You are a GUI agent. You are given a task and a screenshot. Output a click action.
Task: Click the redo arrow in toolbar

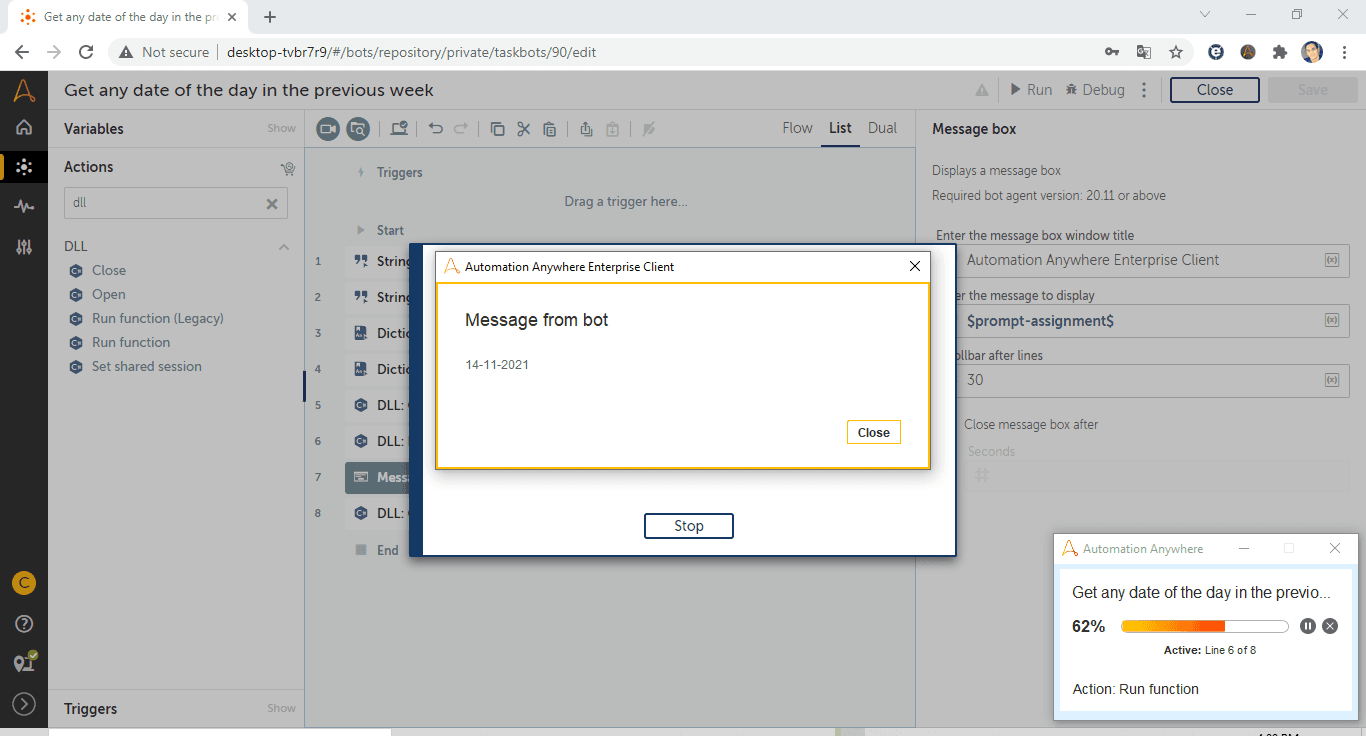coord(461,128)
